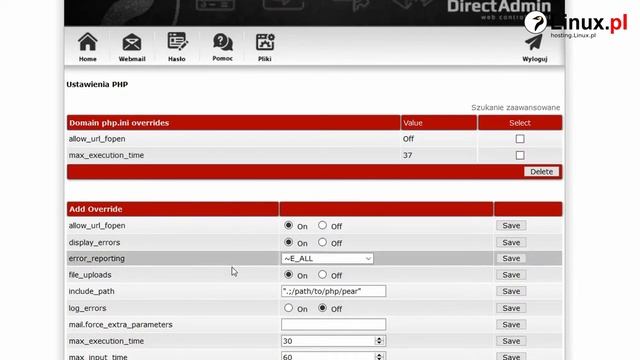Delete selected php.ini overrides
Viewport: 640px width, 360px height.
click(541, 172)
